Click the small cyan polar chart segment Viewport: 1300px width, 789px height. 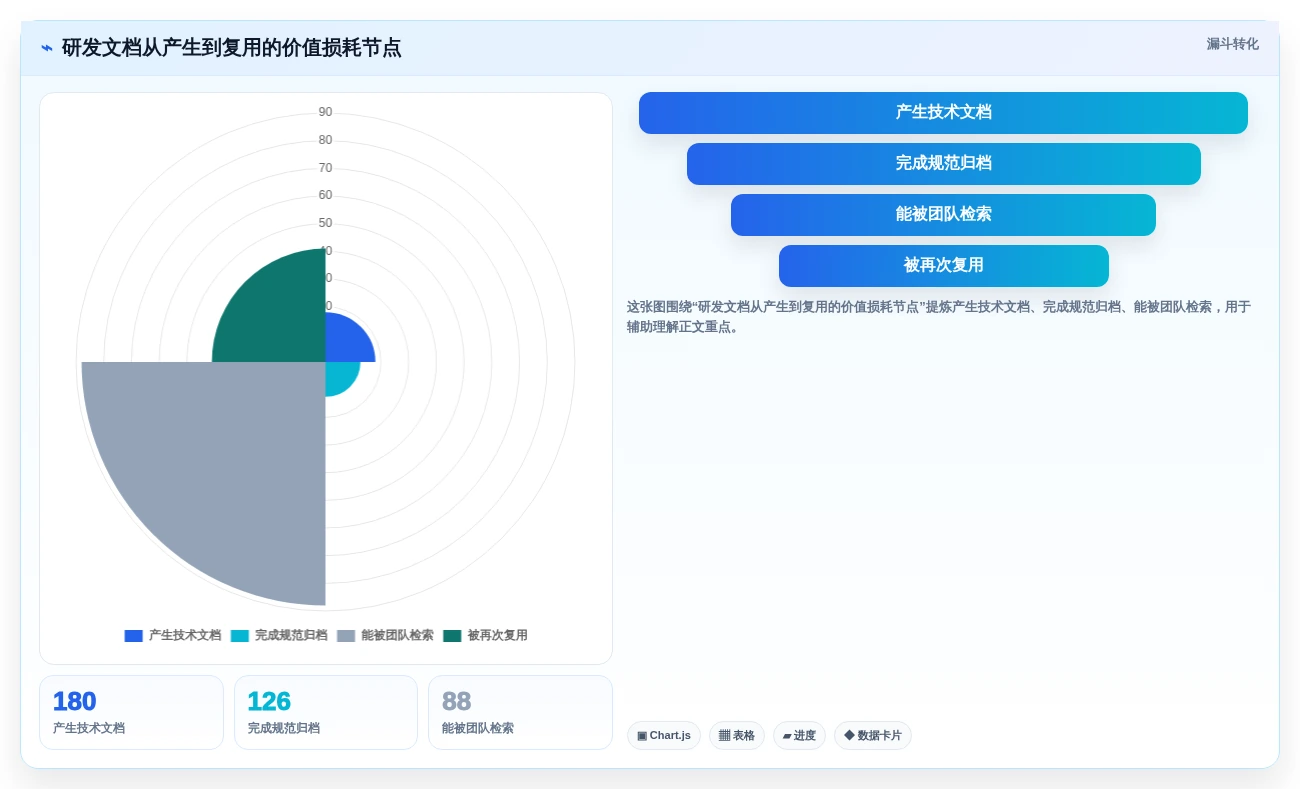(339, 375)
